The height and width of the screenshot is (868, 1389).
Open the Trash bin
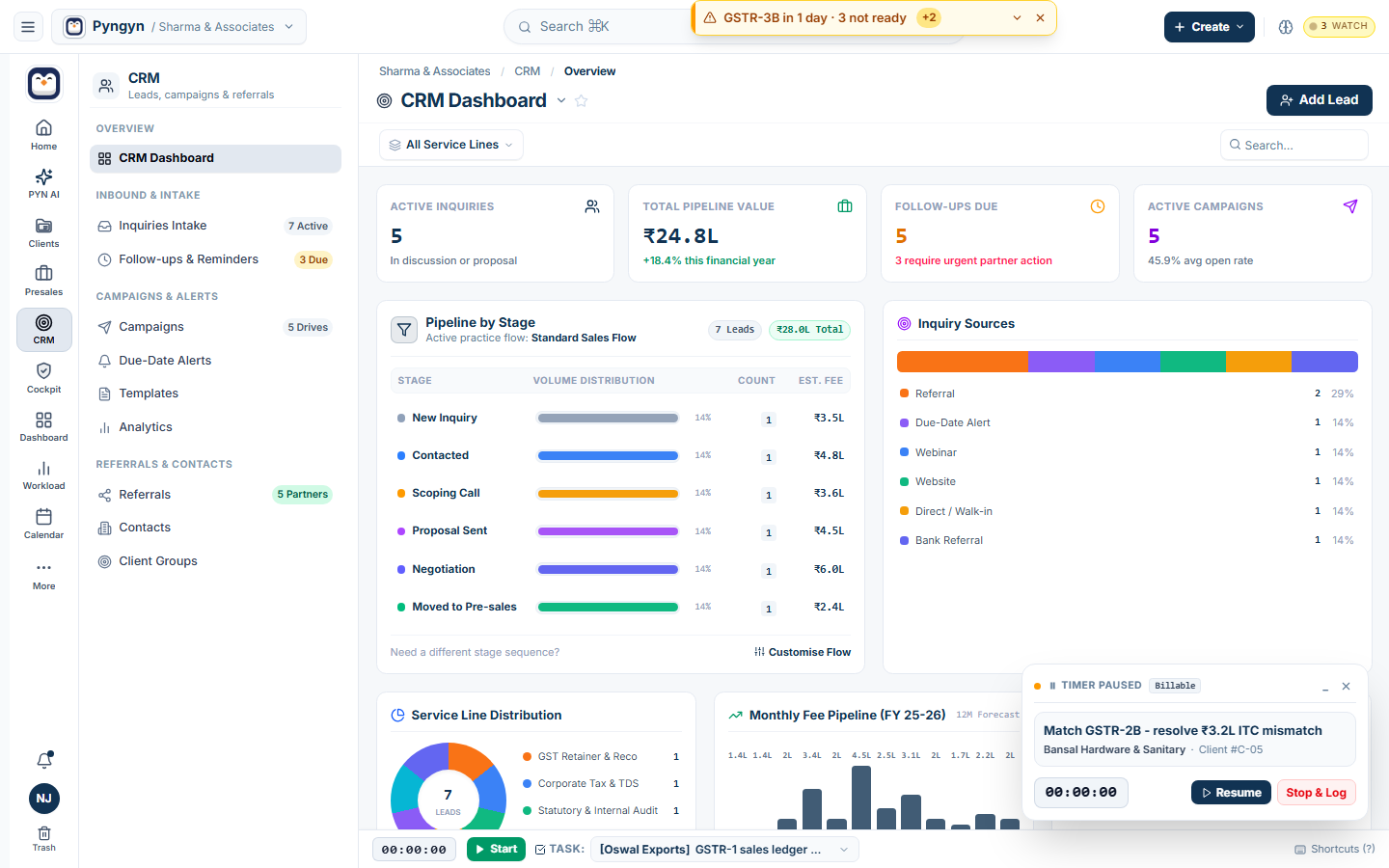click(x=43, y=838)
